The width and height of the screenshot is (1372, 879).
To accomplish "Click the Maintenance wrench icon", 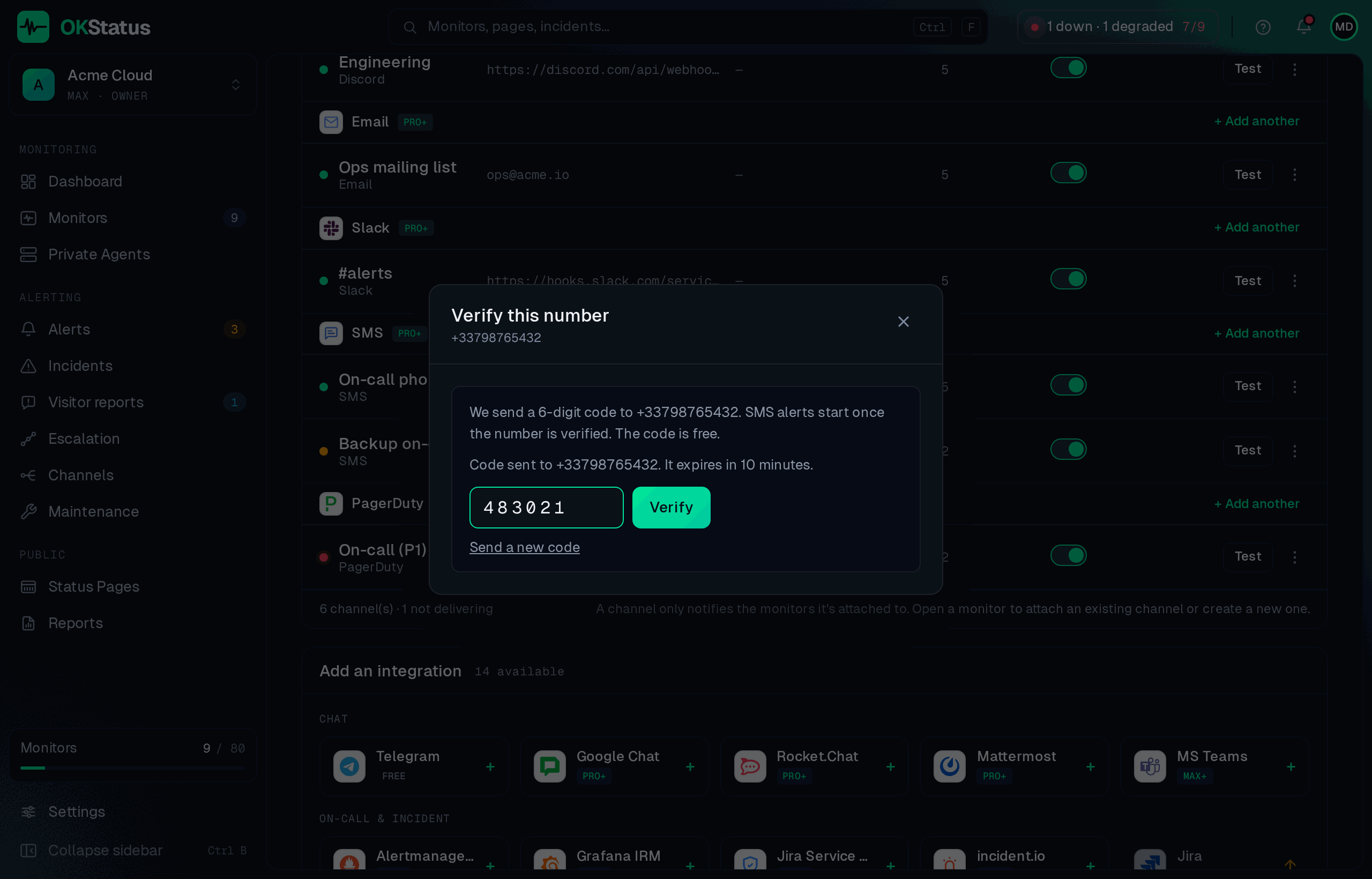I will point(28,512).
